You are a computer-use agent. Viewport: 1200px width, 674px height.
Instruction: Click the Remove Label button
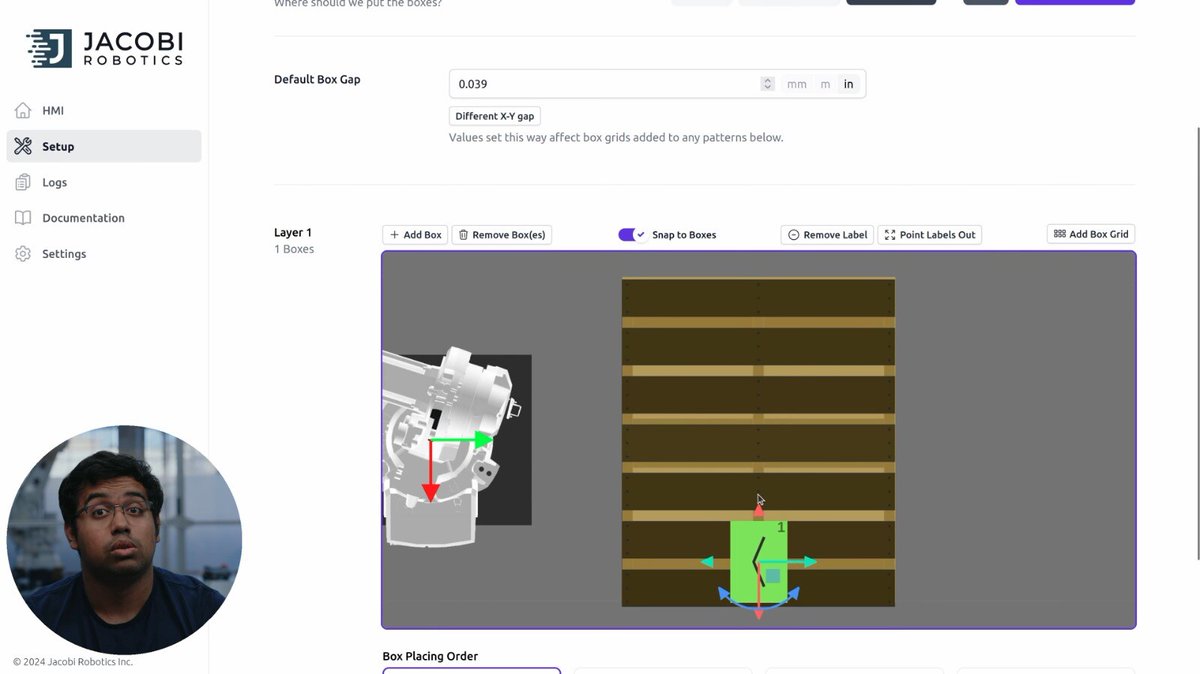[827, 235]
